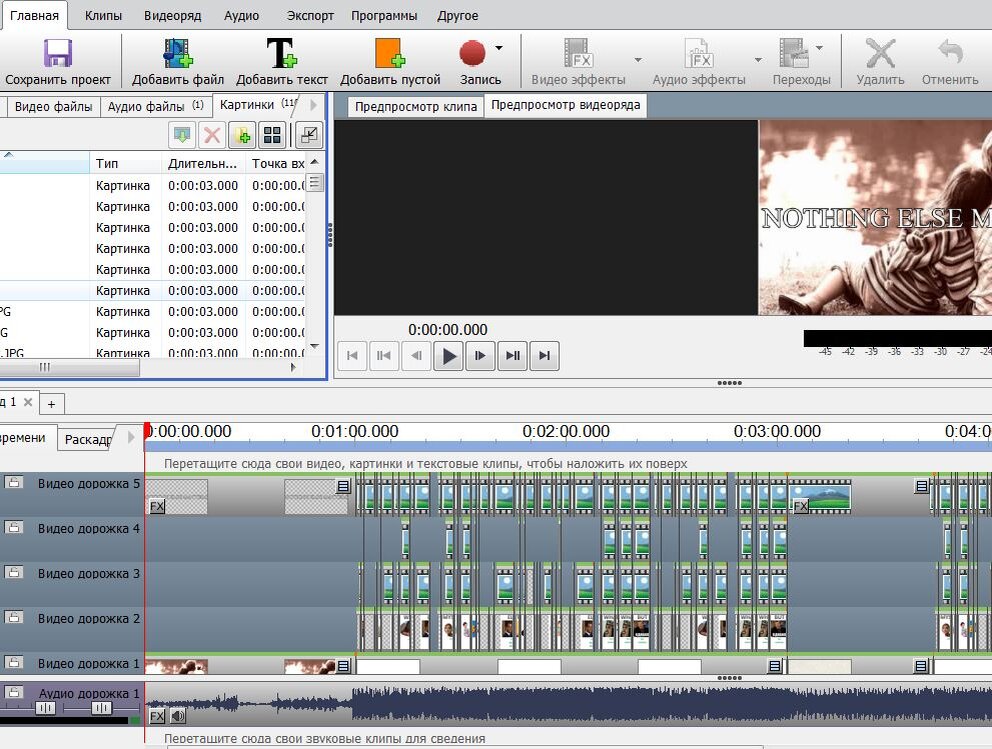The height and width of the screenshot is (749, 992).
Task: Open the Программы ribbon tab
Action: pos(384,16)
